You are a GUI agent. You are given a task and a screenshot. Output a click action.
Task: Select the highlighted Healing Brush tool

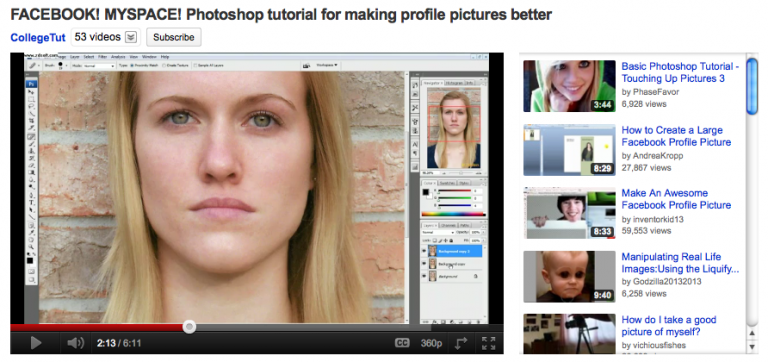tap(31, 136)
